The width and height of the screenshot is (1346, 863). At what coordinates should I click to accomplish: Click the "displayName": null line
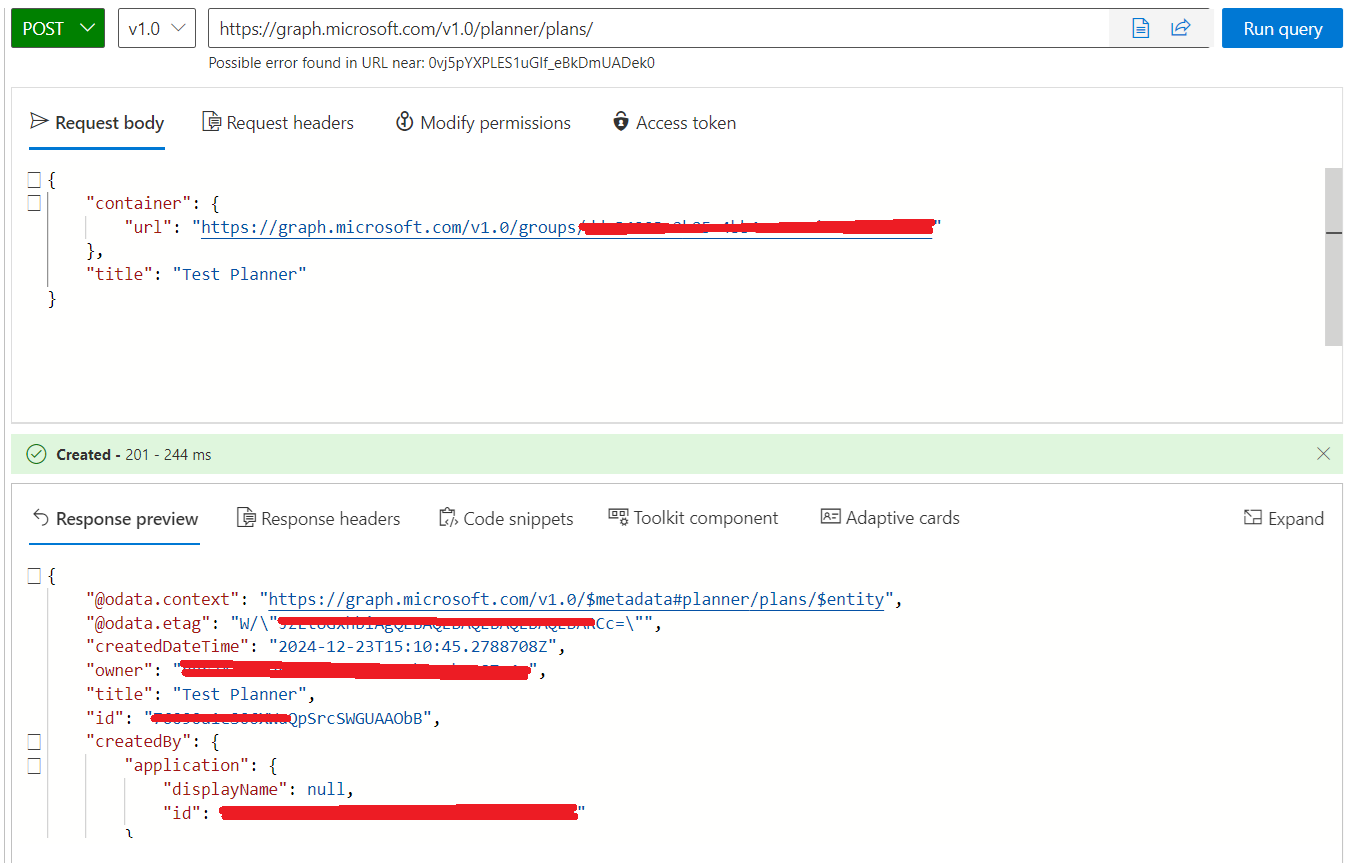coord(259,789)
